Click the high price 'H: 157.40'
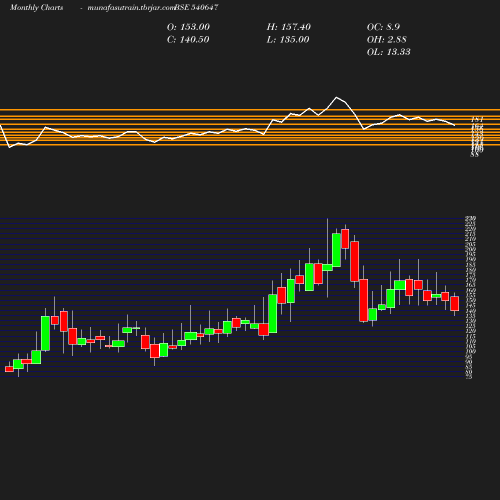The image size is (500, 500). click(x=289, y=27)
